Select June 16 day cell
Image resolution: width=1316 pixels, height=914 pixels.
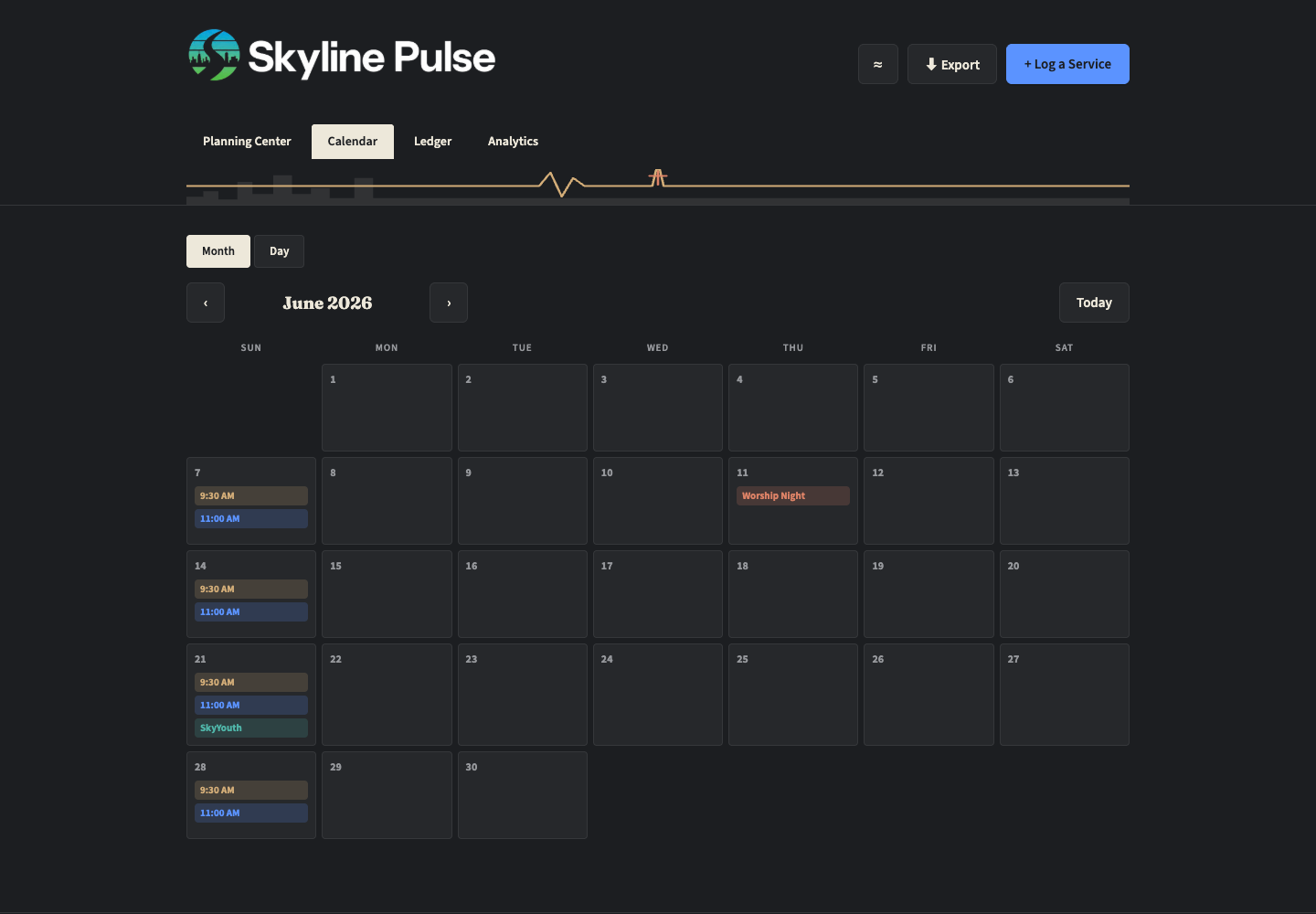pyautogui.click(x=523, y=594)
